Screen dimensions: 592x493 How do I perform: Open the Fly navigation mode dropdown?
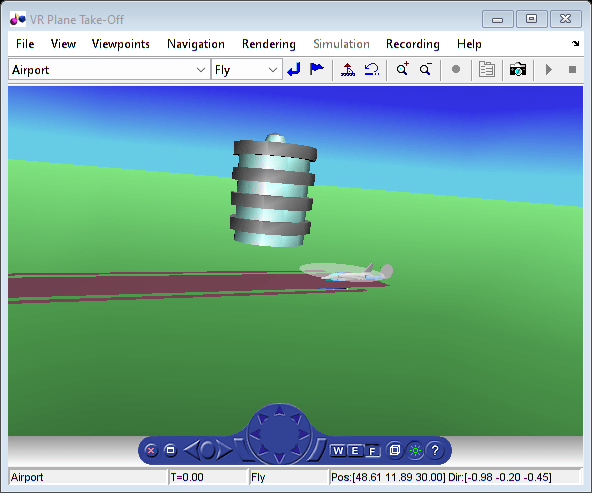pos(247,69)
